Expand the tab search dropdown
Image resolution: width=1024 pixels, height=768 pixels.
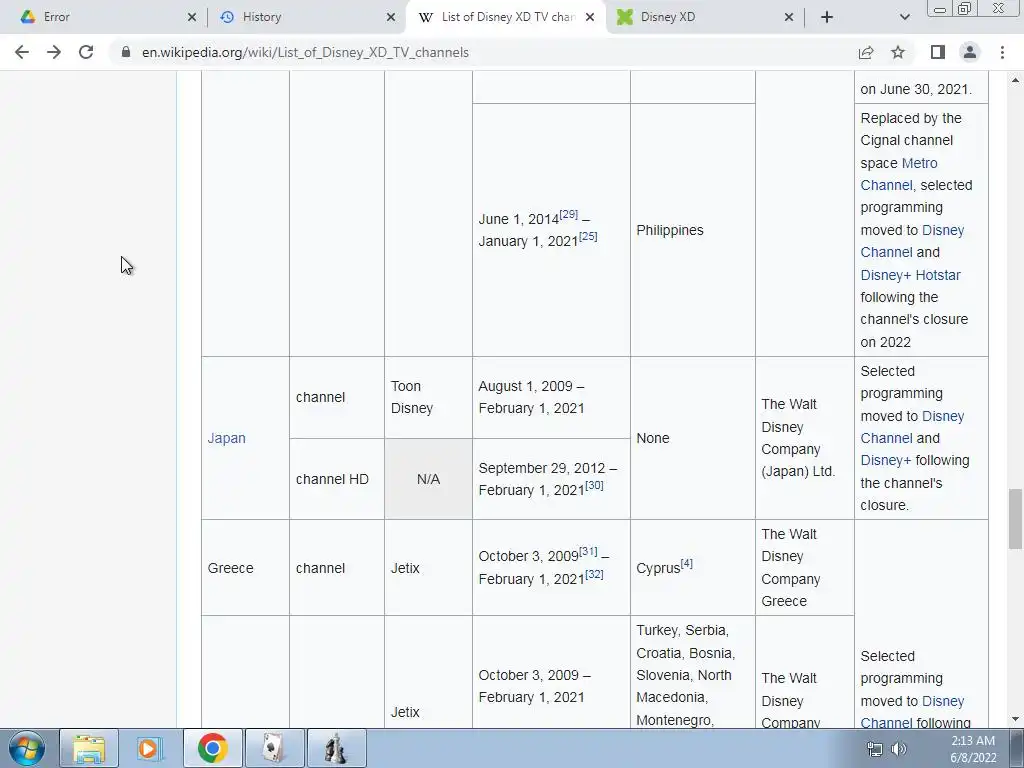pos(904,17)
